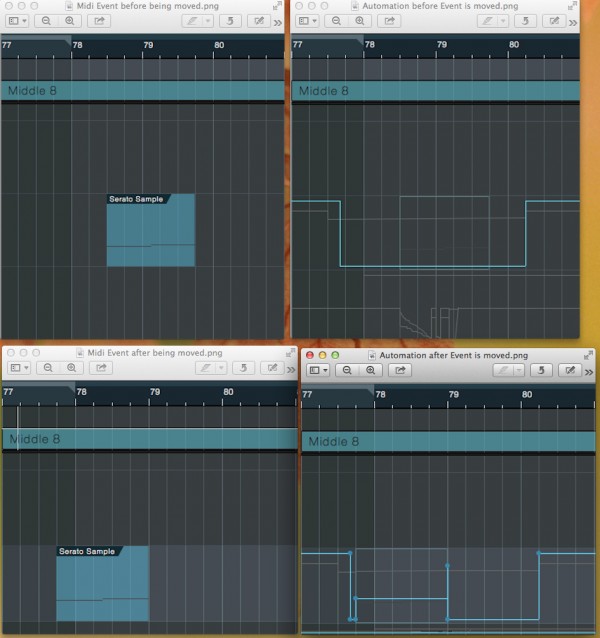This screenshot has width=600, height=638.
Task: Click bar 80 on Automation before Event ruler
Action: point(514,44)
